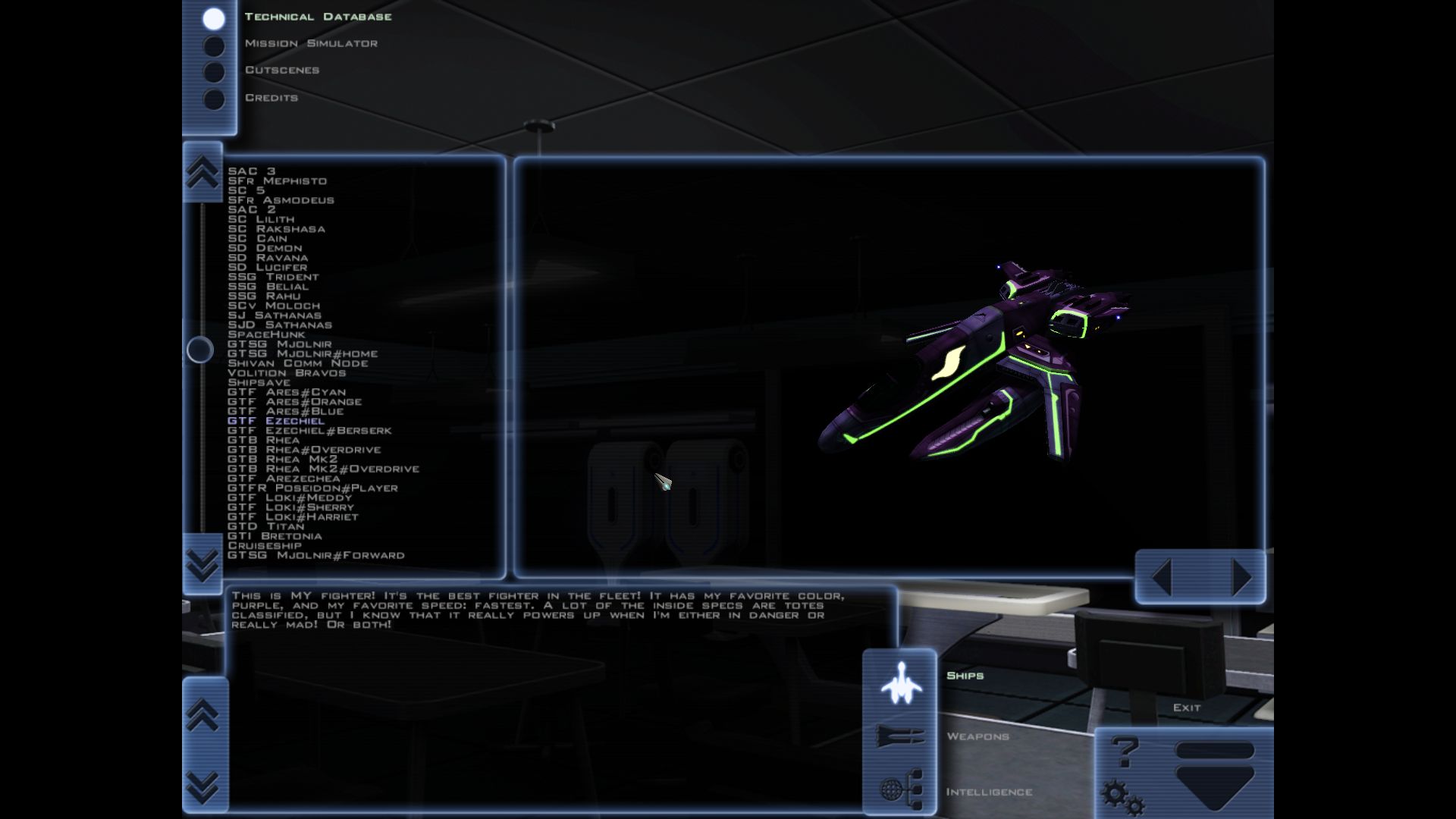
Task: Show previous entry with left arrow
Action: pyautogui.click(x=1162, y=578)
